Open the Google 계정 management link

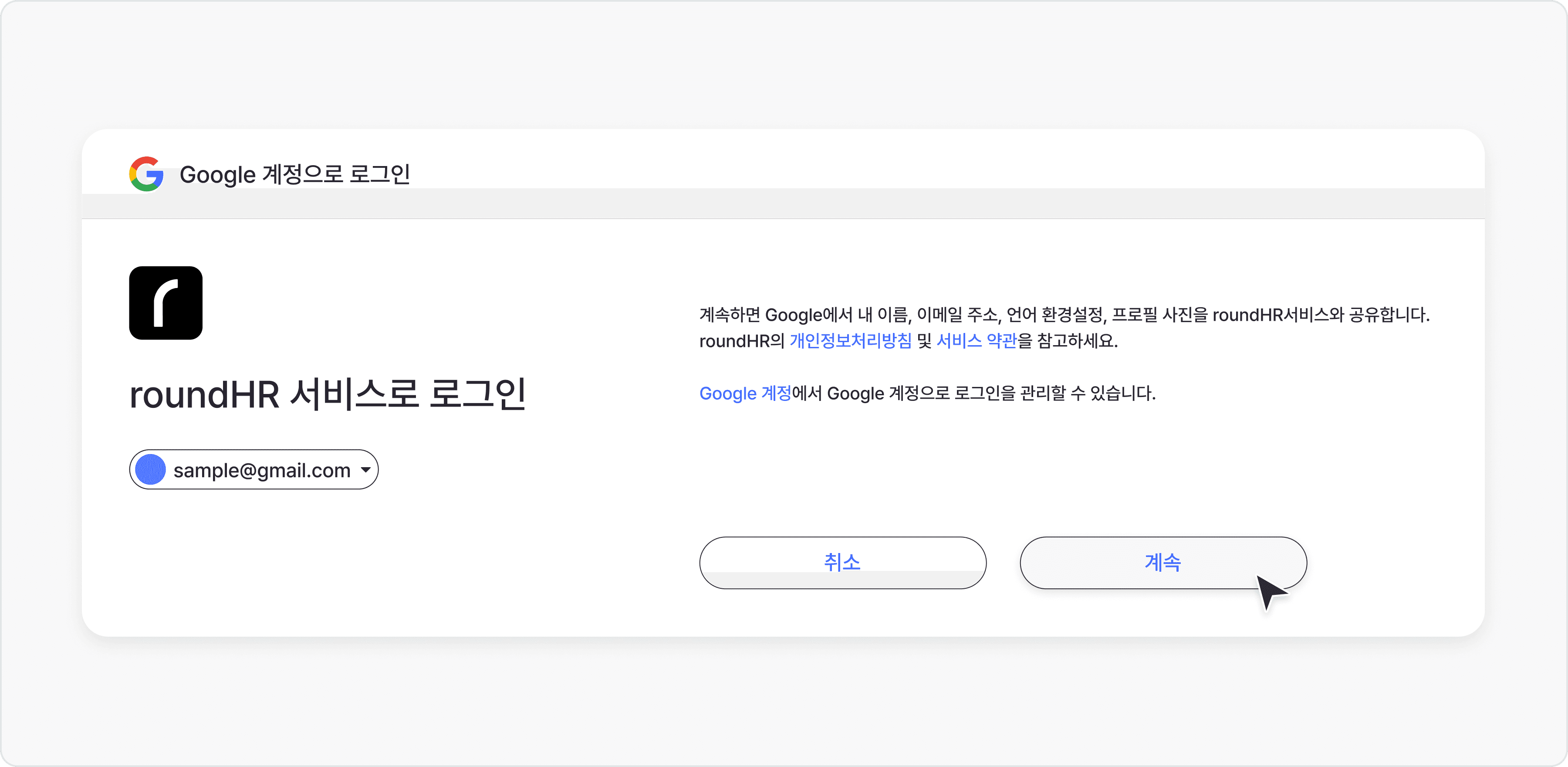click(744, 393)
